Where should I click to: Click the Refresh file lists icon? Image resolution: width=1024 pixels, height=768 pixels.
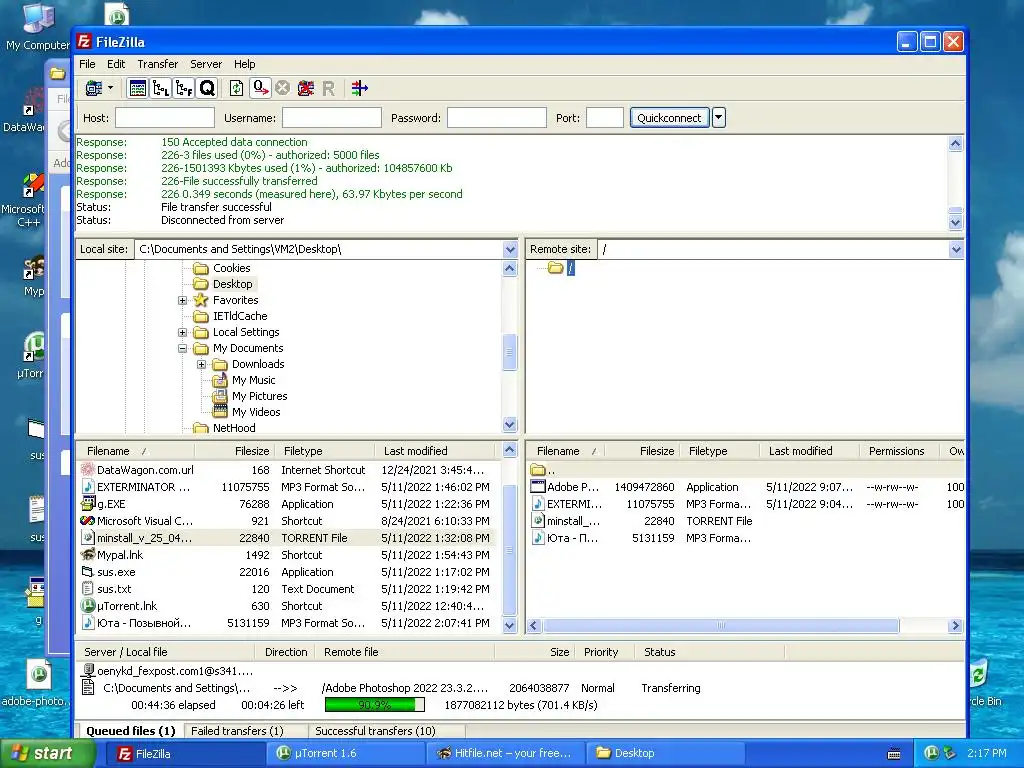tap(236, 88)
